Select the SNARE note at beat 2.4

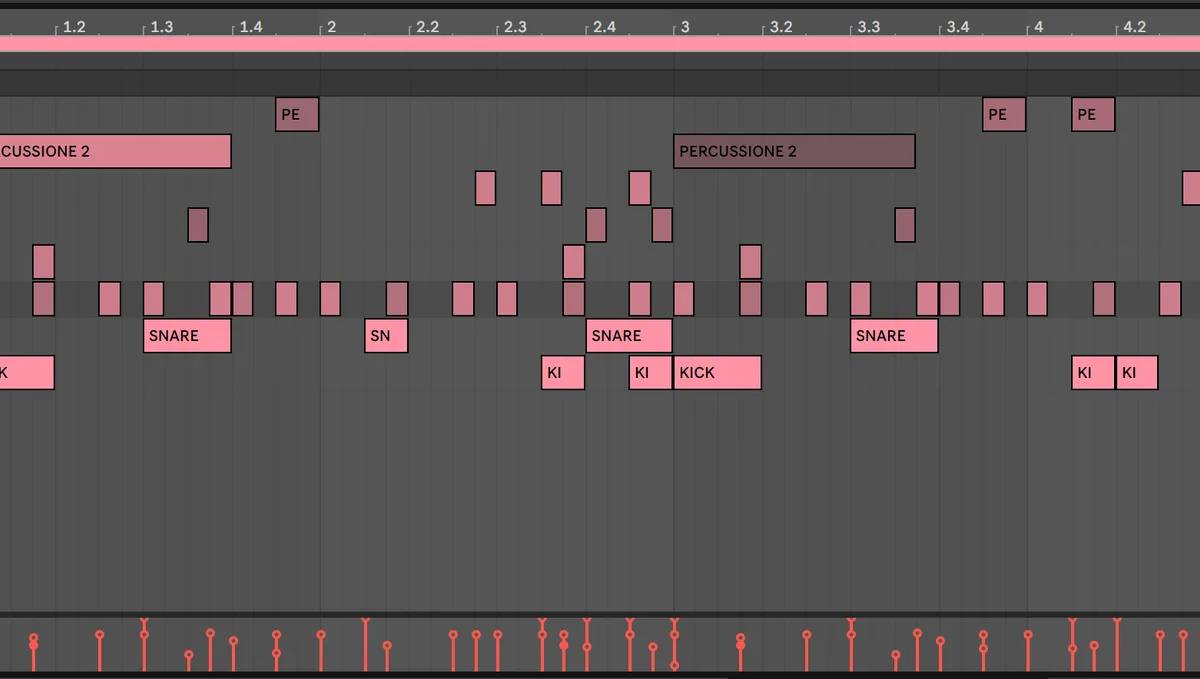[x=629, y=335]
